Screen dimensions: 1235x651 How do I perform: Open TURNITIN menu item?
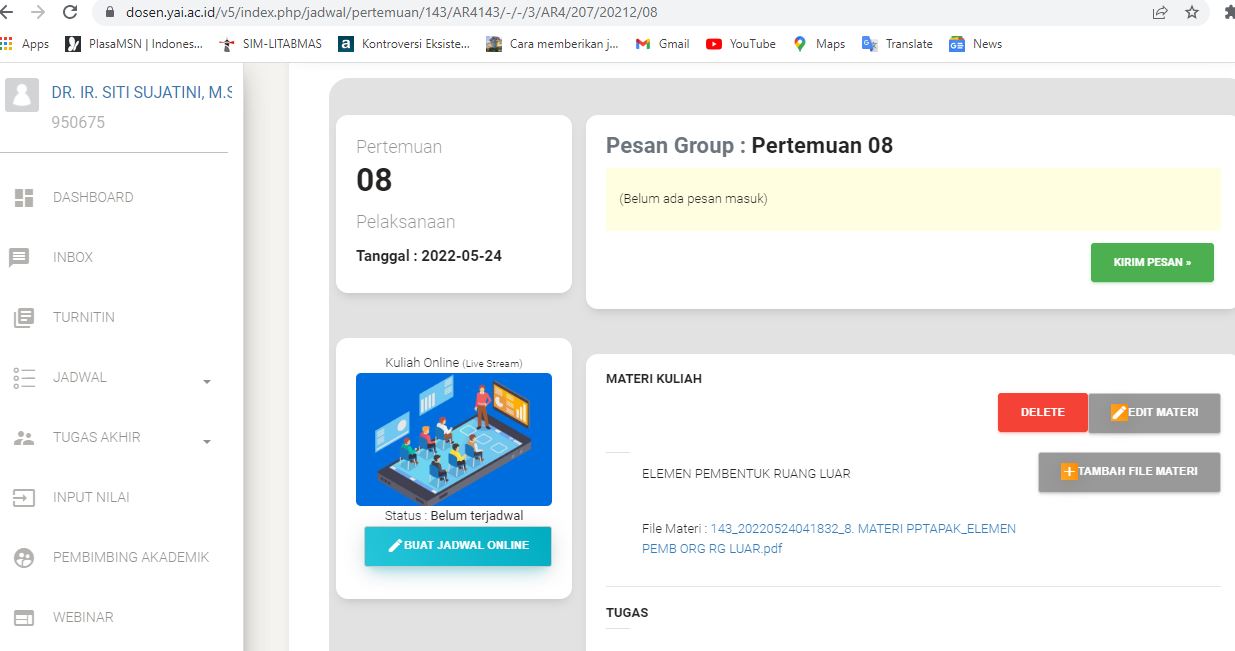click(84, 317)
